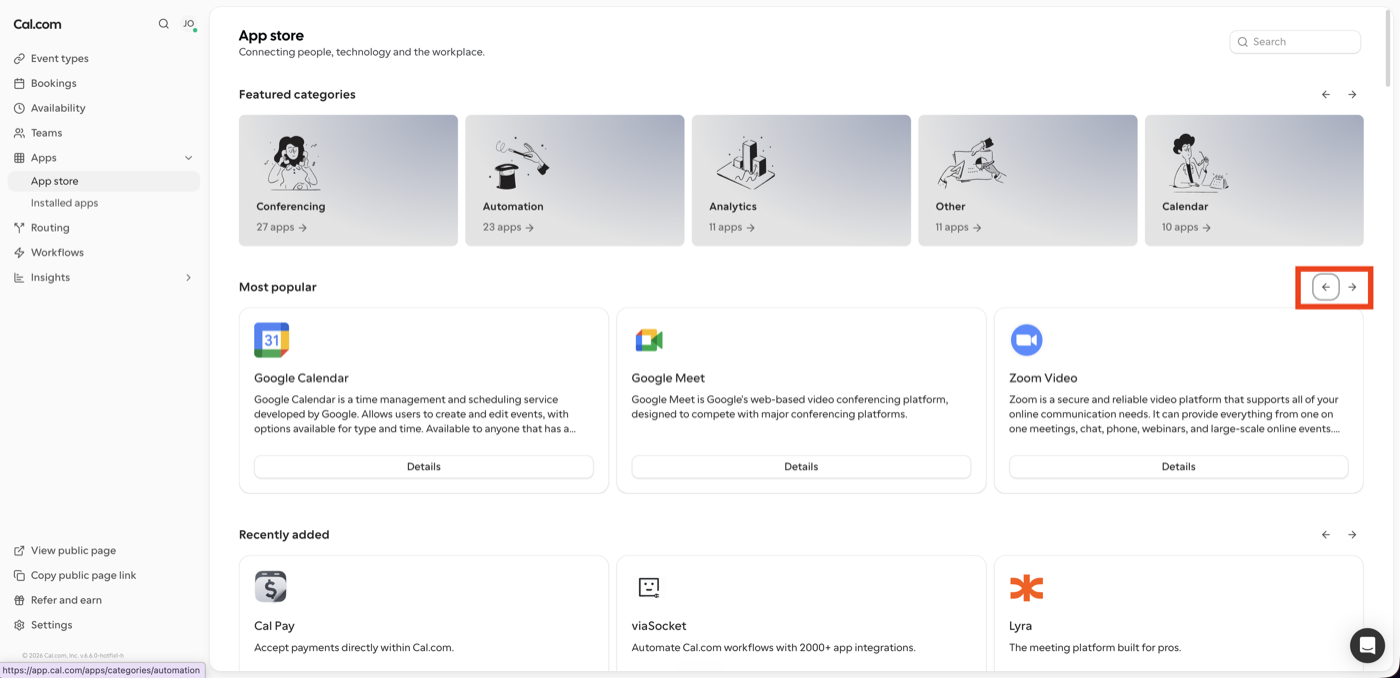
Task: Click the Google Meet app icon
Action: [x=649, y=340]
